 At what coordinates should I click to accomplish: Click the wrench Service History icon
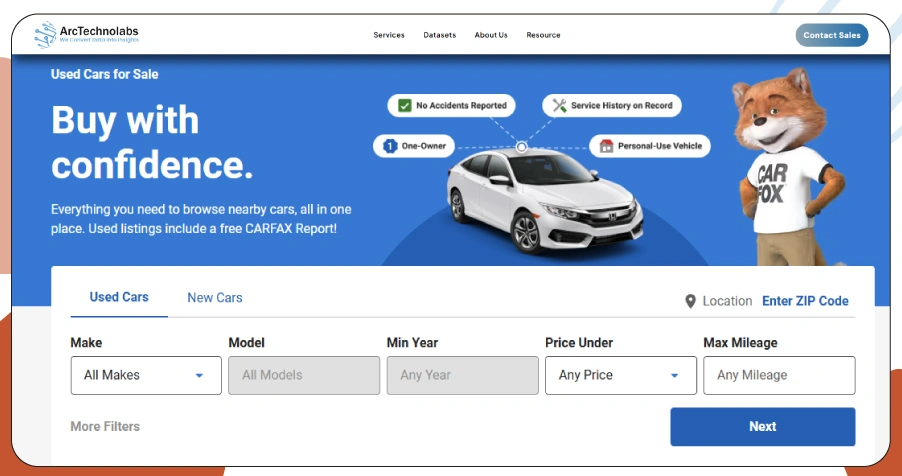pyautogui.click(x=559, y=105)
